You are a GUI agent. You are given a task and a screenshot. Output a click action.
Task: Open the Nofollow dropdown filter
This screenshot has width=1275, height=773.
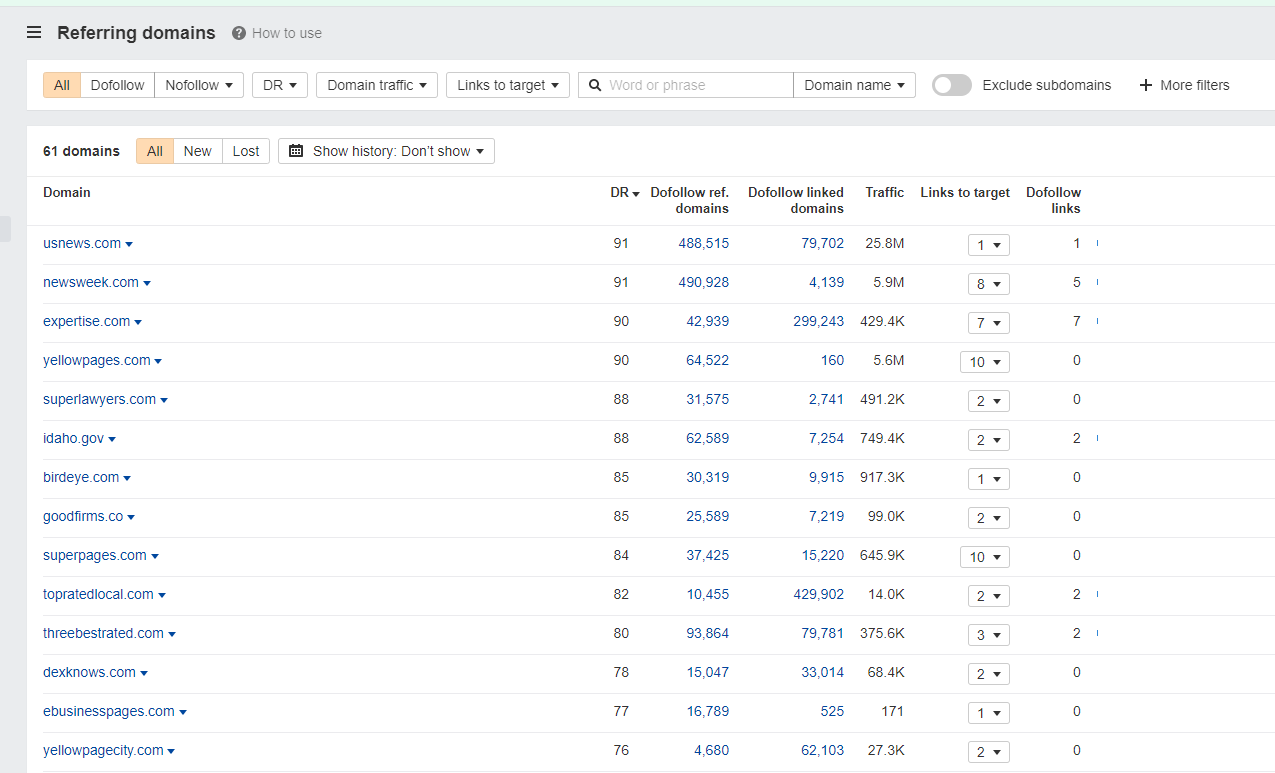pyautogui.click(x=199, y=85)
